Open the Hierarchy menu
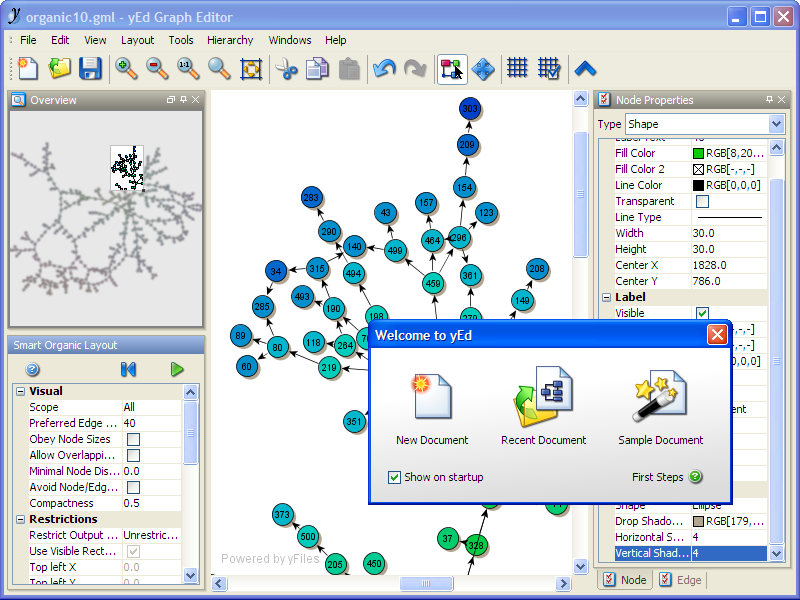 tap(230, 40)
